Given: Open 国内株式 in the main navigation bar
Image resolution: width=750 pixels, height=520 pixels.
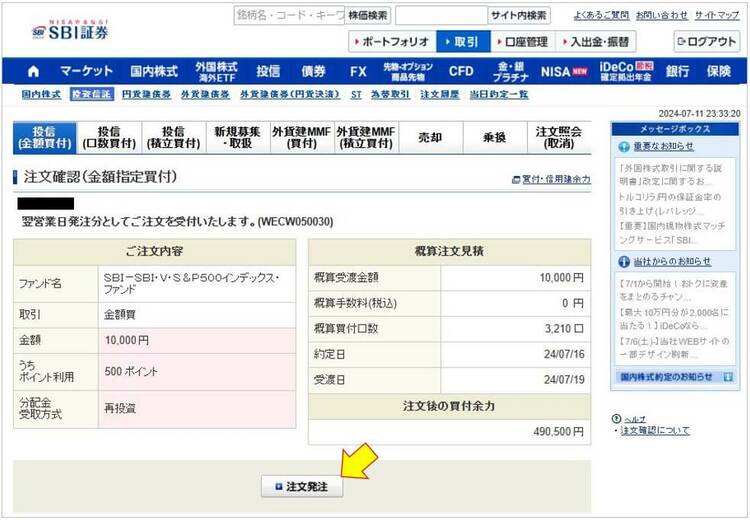Looking at the screenshot, I should [154, 71].
